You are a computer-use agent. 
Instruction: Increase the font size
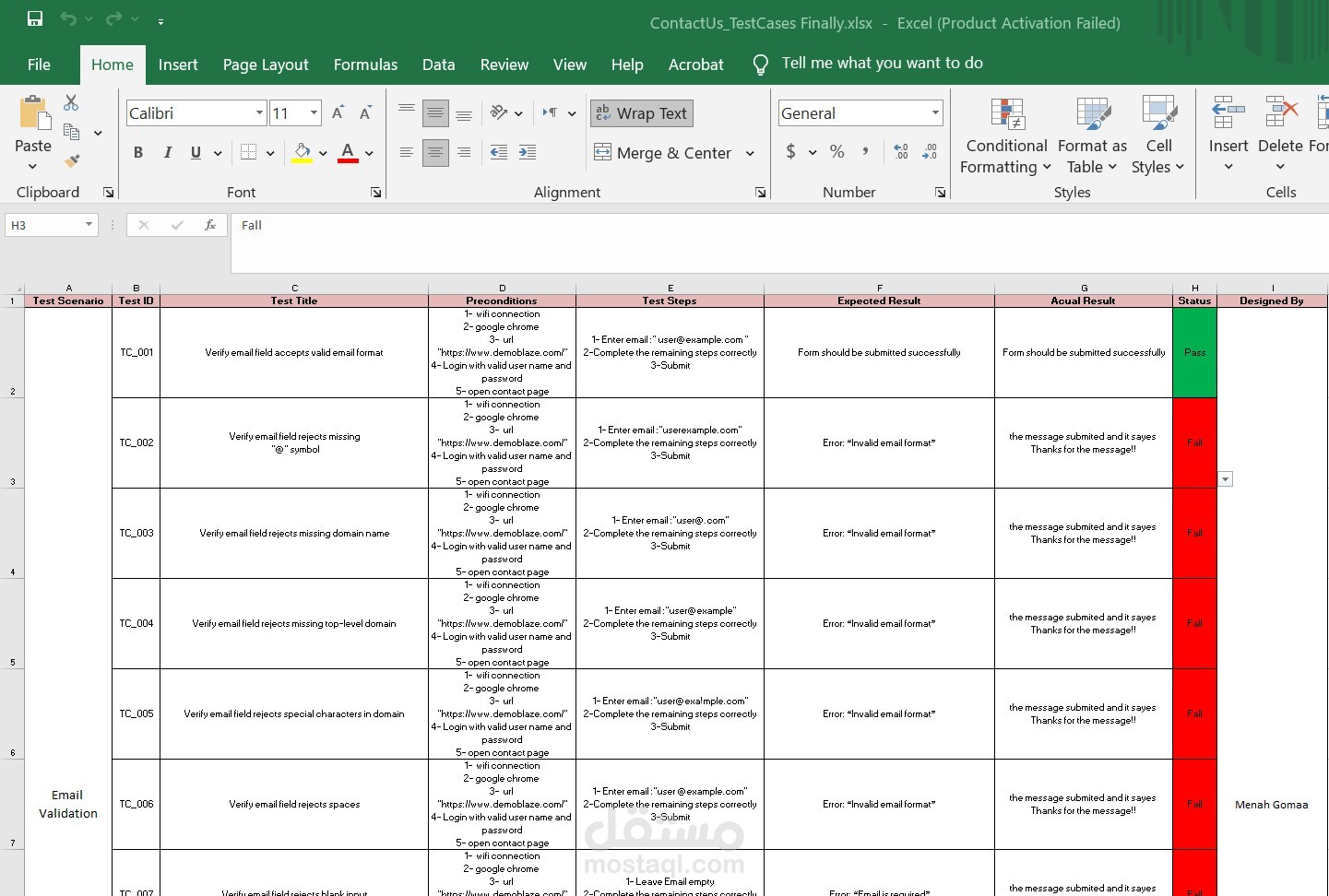[x=338, y=112]
